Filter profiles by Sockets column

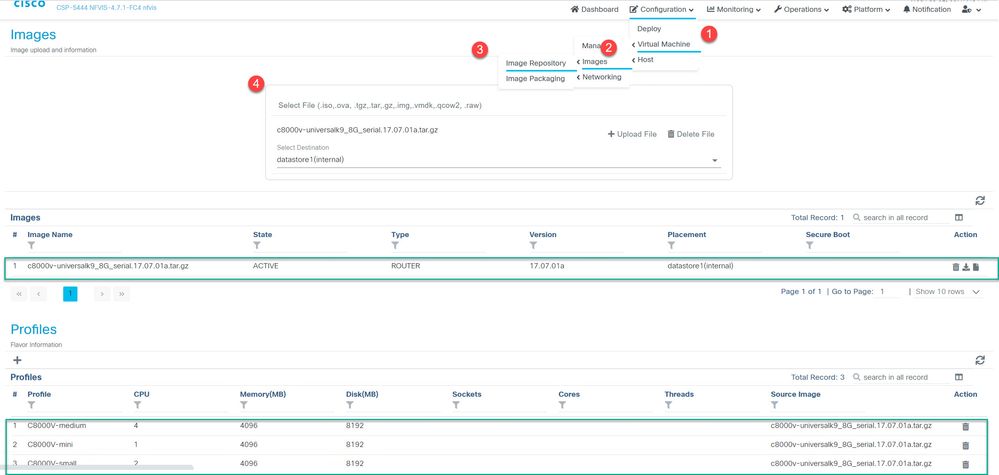click(x=456, y=405)
